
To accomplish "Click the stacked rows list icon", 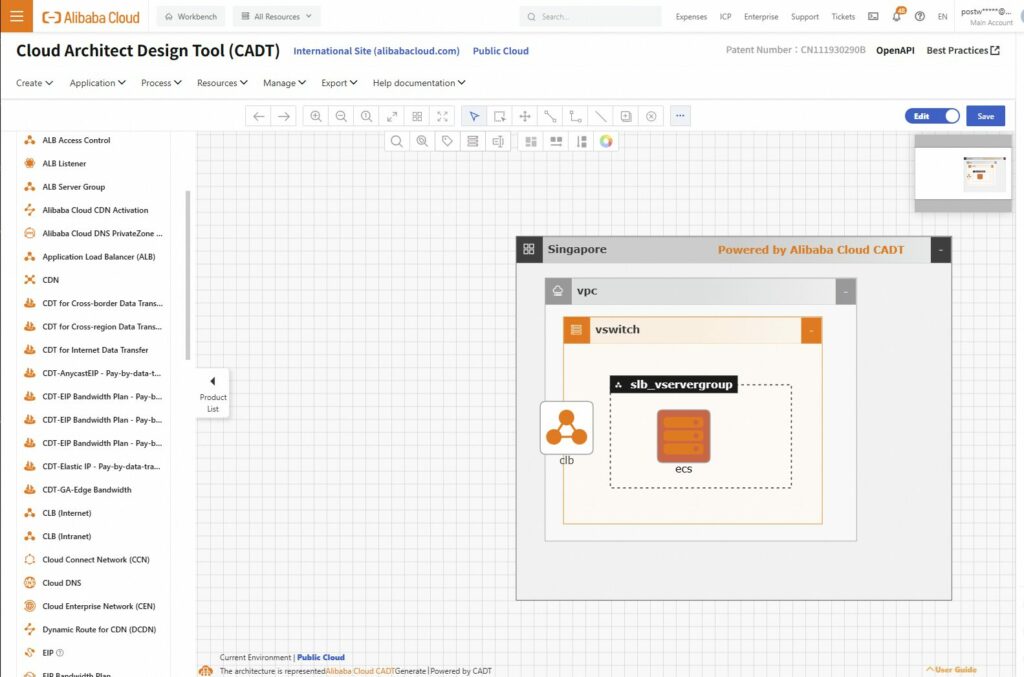I will pos(473,142).
